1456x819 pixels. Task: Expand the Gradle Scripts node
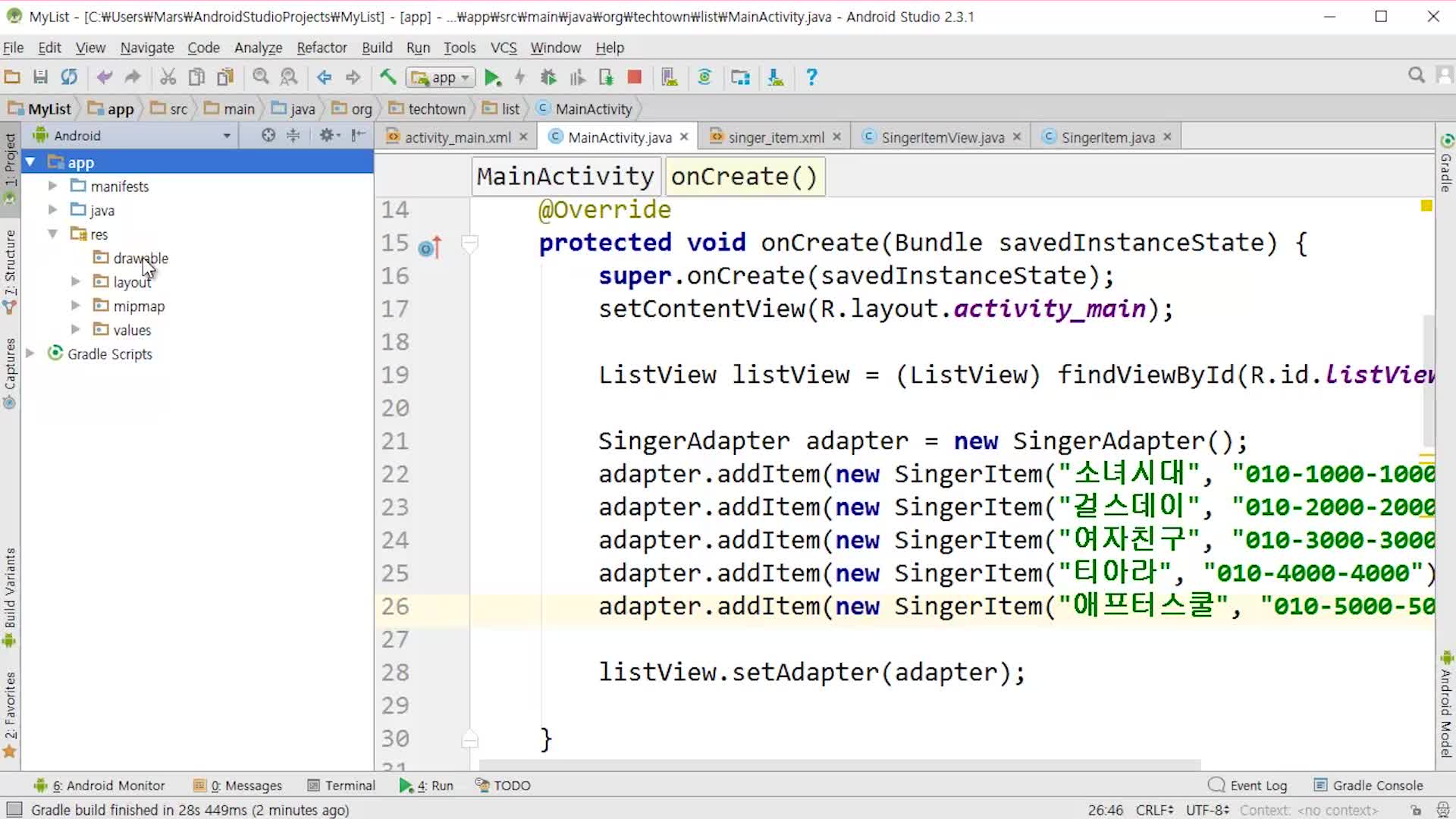coord(30,353)
